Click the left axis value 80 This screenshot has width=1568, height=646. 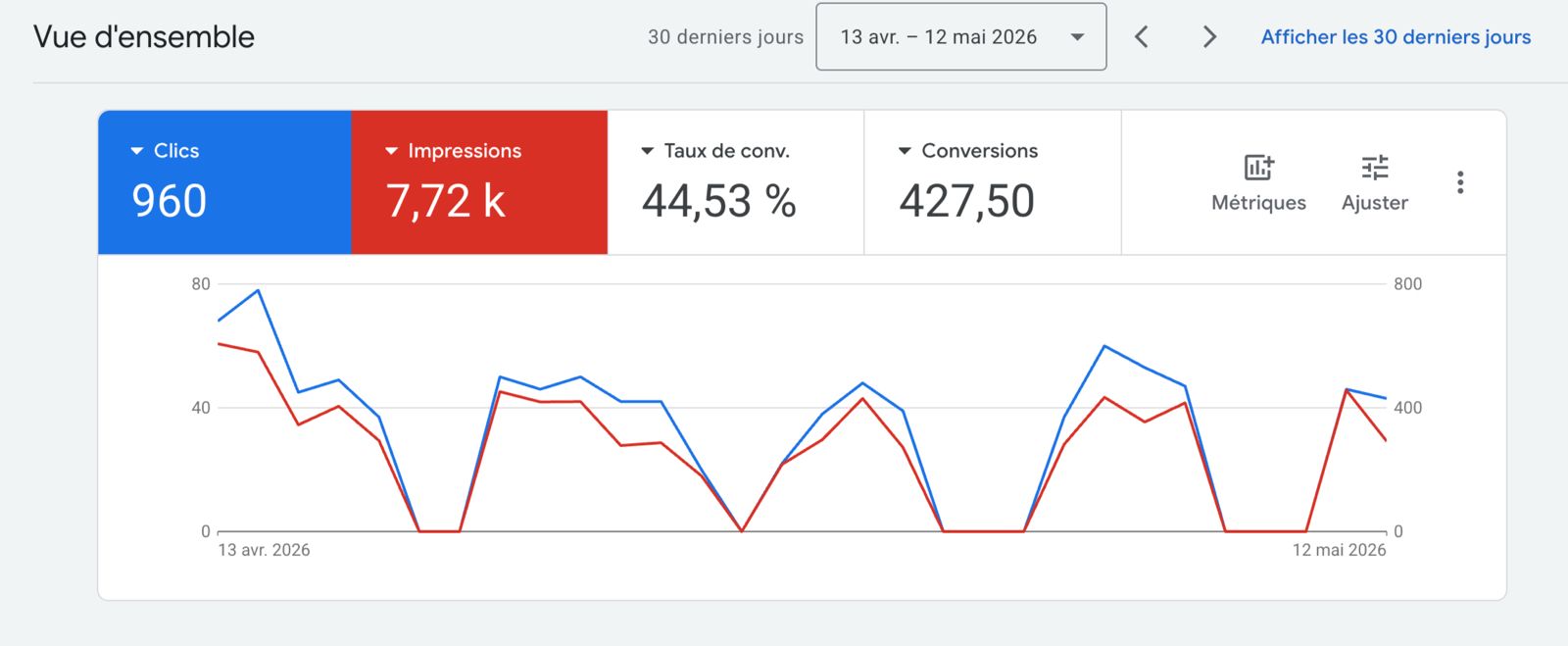[x=201, y=284]
